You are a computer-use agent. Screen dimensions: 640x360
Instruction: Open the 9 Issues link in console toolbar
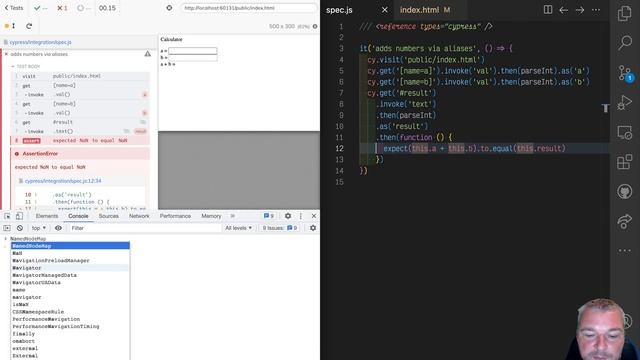pos(280,228)
